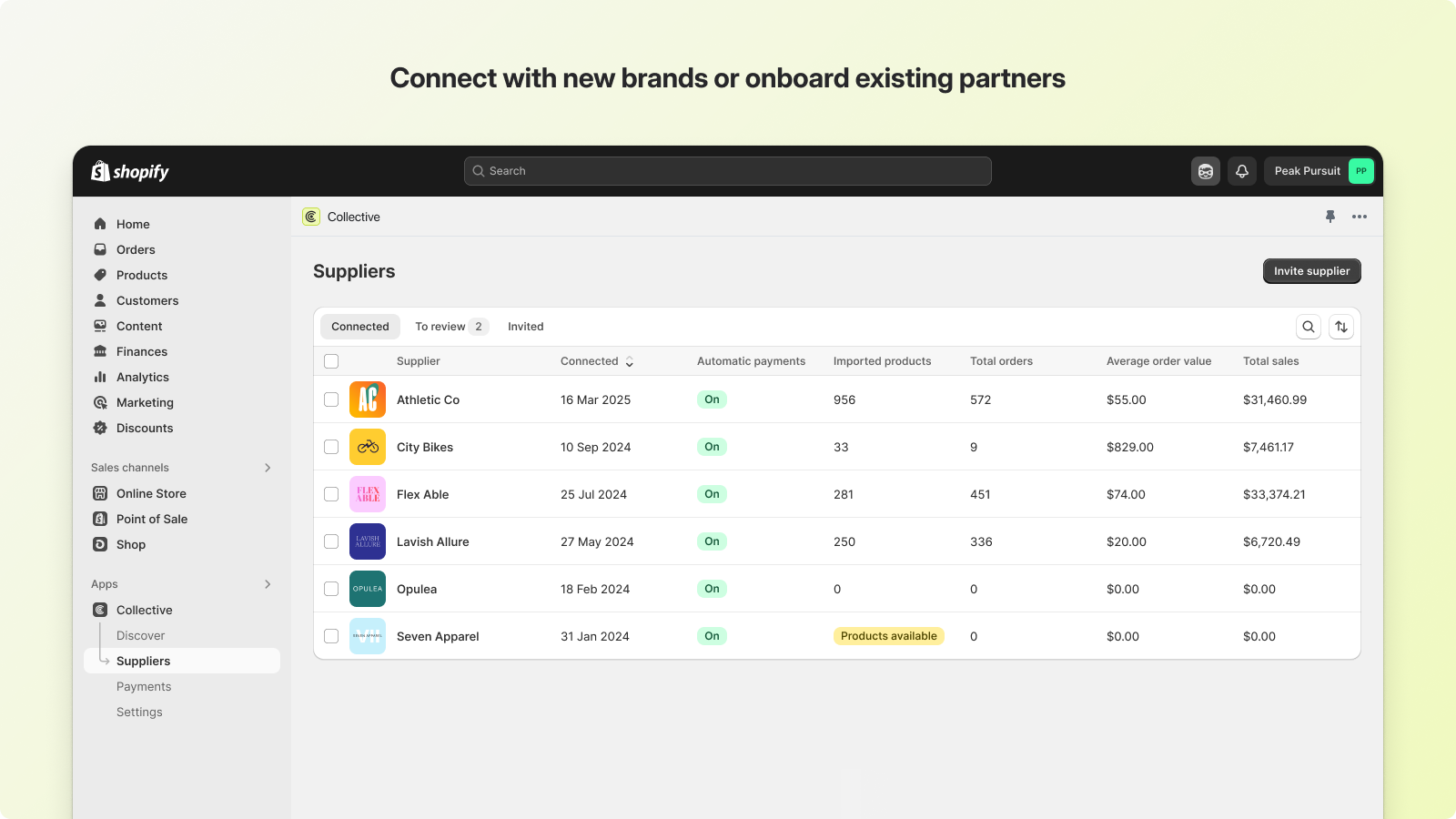Viewport: 1456px width, 819px height.
Task: Click the $33,374.21 total sales value
Action: (x=1274, y=494)
